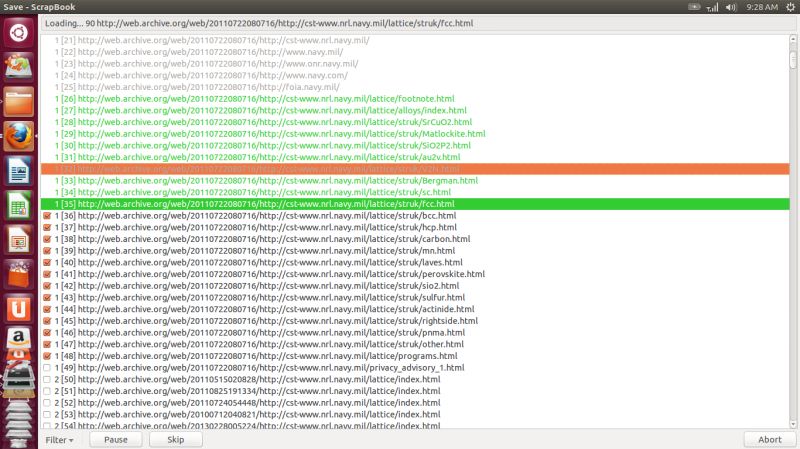
Task: Check the row [53] 20100712040821 index.html checkbox
Action: (47, 415)
